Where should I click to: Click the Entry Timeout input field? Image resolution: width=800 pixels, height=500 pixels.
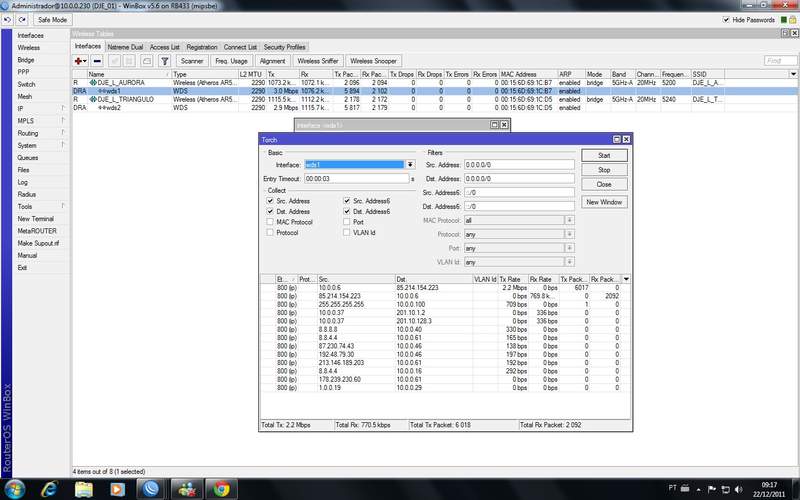click(x=355, y=179)
